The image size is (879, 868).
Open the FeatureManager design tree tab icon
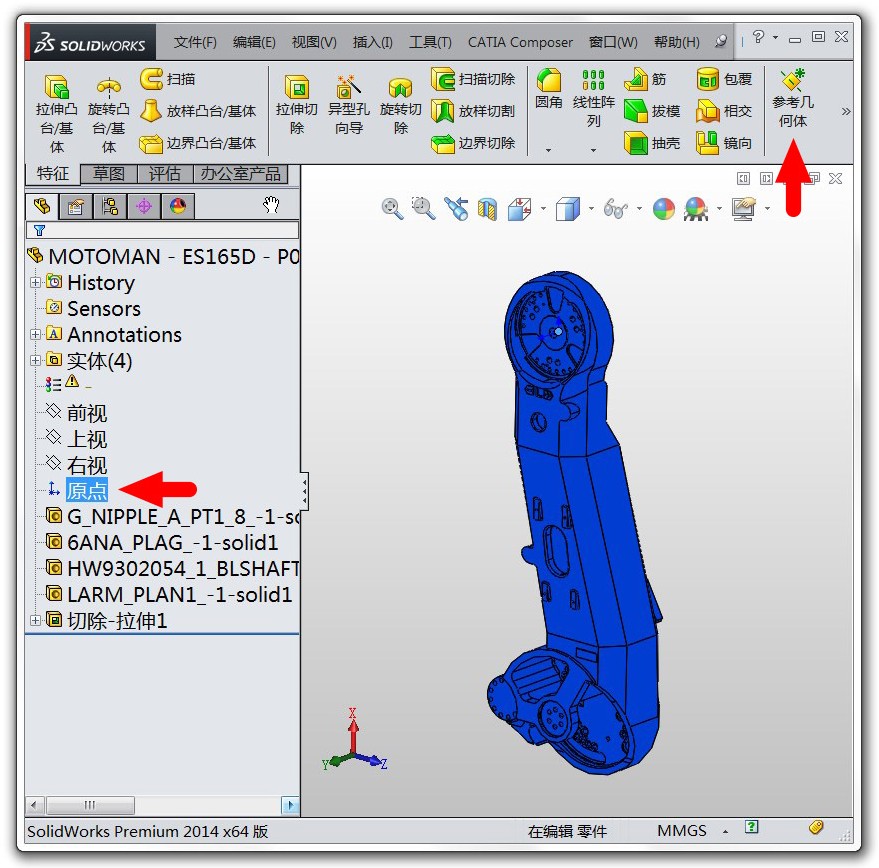pyautogui.click(x=42, y=206)
